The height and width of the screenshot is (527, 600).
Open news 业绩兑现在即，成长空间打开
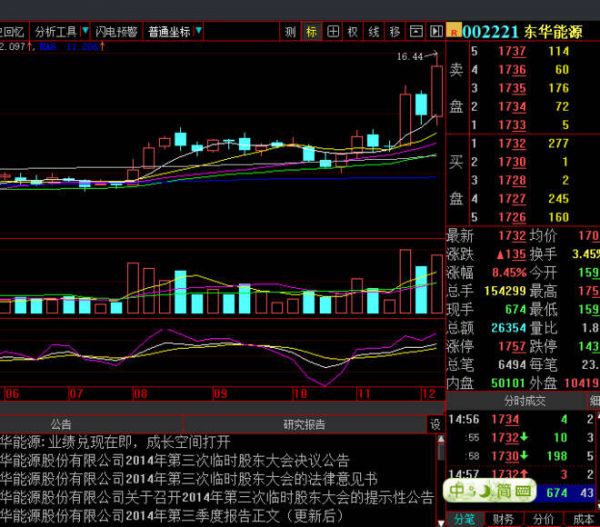pyautogui.click(x=115, y=442)
